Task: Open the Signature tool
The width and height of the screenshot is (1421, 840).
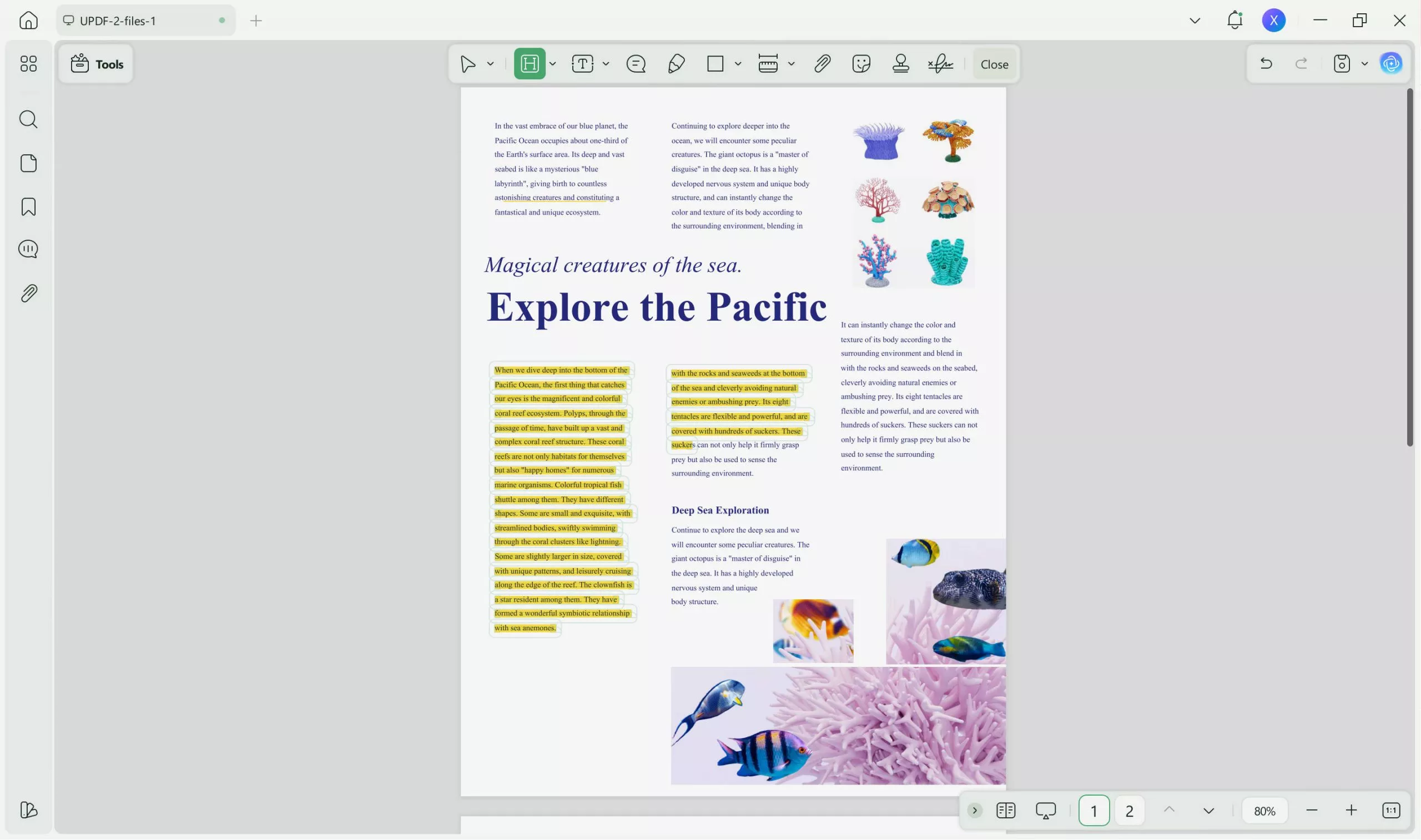Action: [x=941, y=64]
